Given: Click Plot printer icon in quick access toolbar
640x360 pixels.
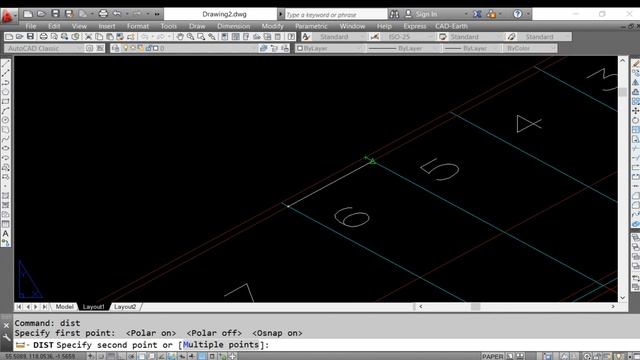Looking at the screenshot, I should [103, 14].
